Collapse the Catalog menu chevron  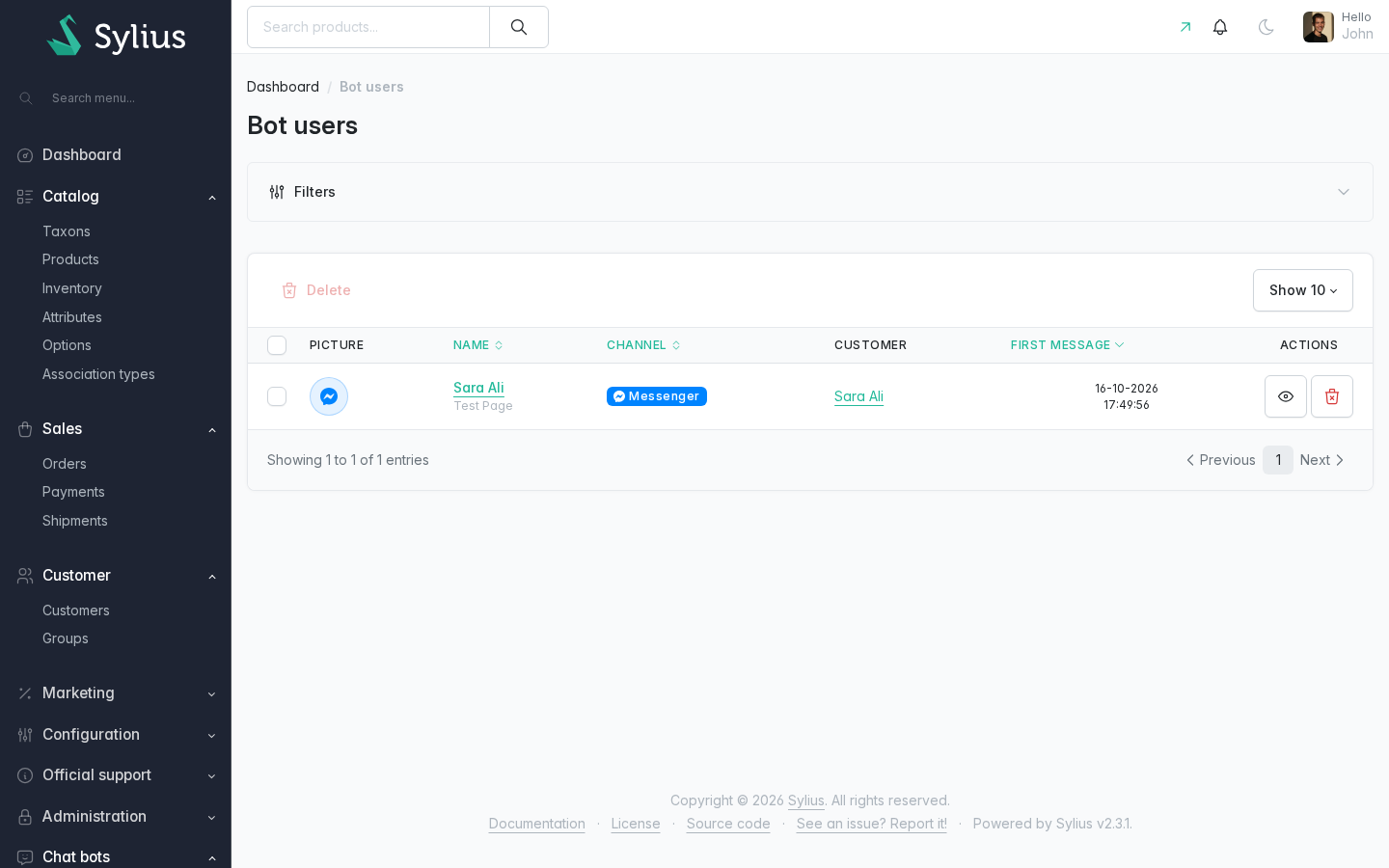tap(212, 198)
